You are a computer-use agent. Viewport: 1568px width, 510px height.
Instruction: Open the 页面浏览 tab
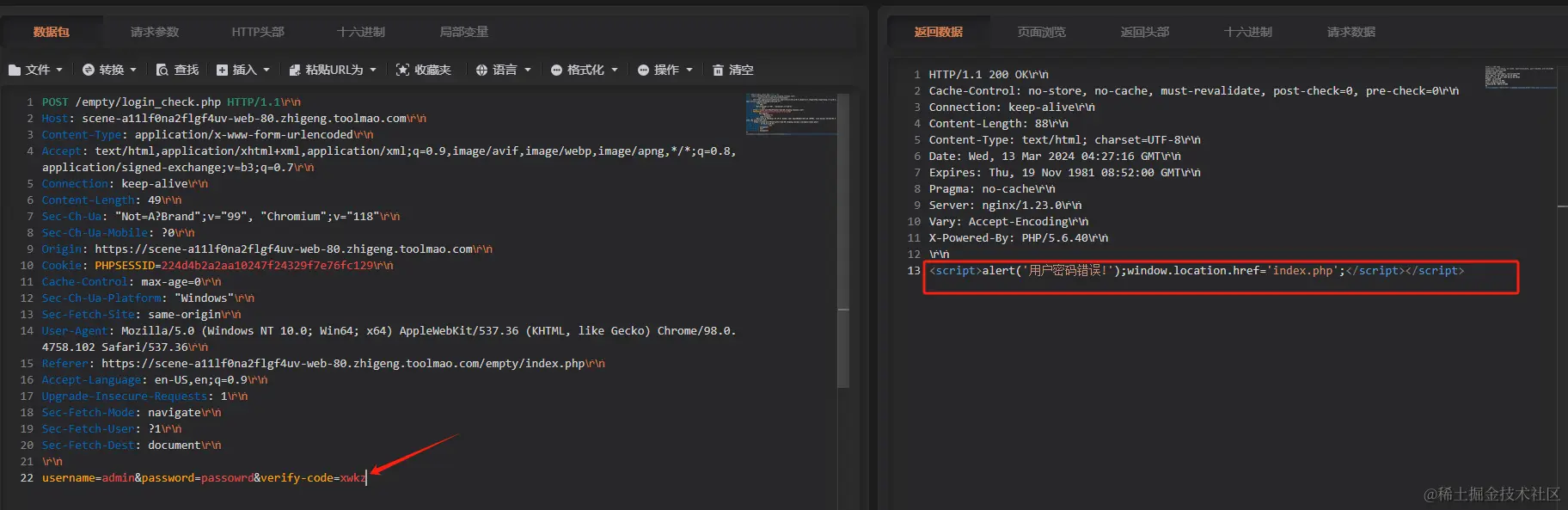pos(1042,32)
